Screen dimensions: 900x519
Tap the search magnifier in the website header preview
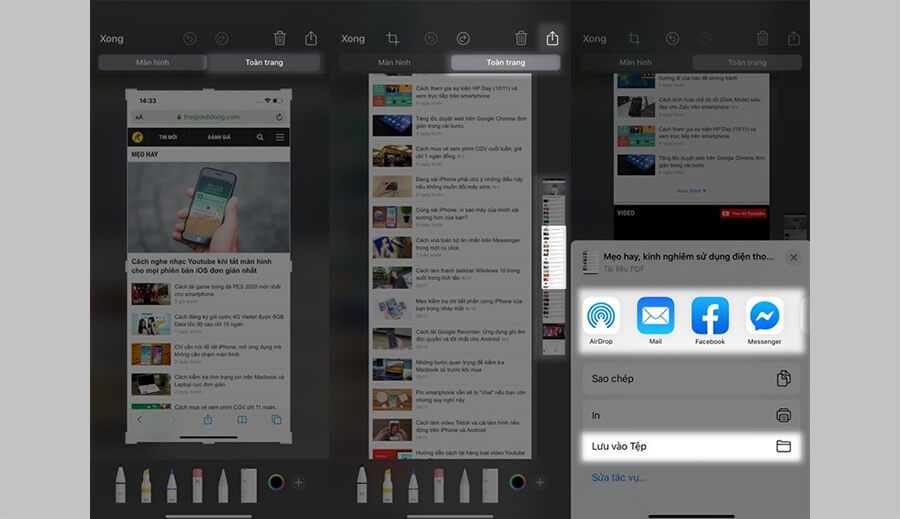point(260,137)
